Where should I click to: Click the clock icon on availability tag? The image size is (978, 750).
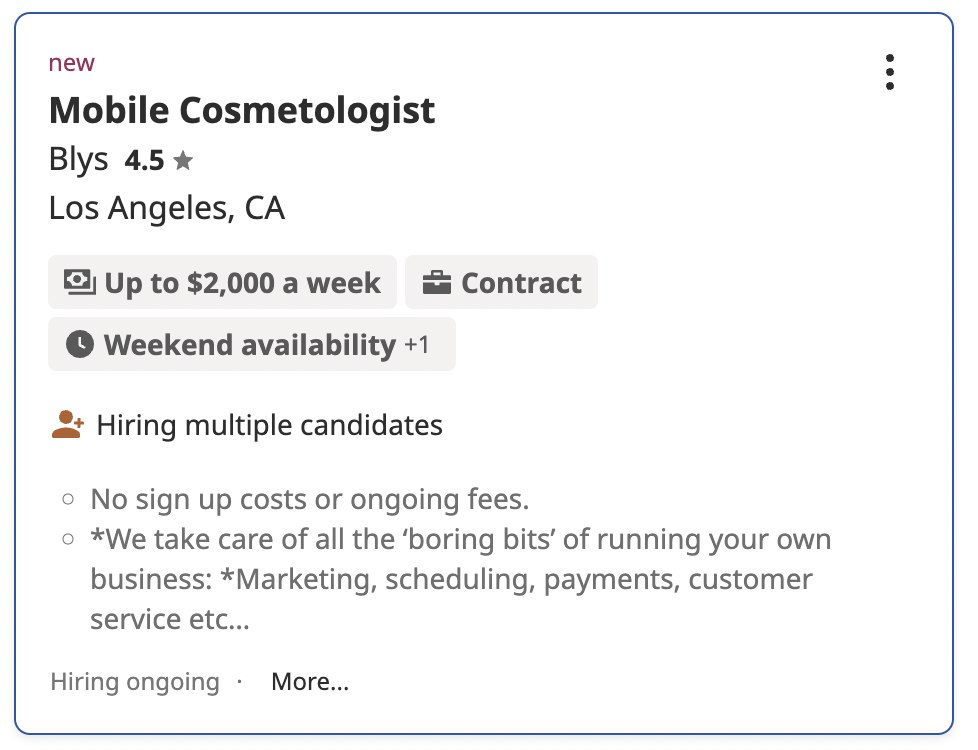pos(79,345)
